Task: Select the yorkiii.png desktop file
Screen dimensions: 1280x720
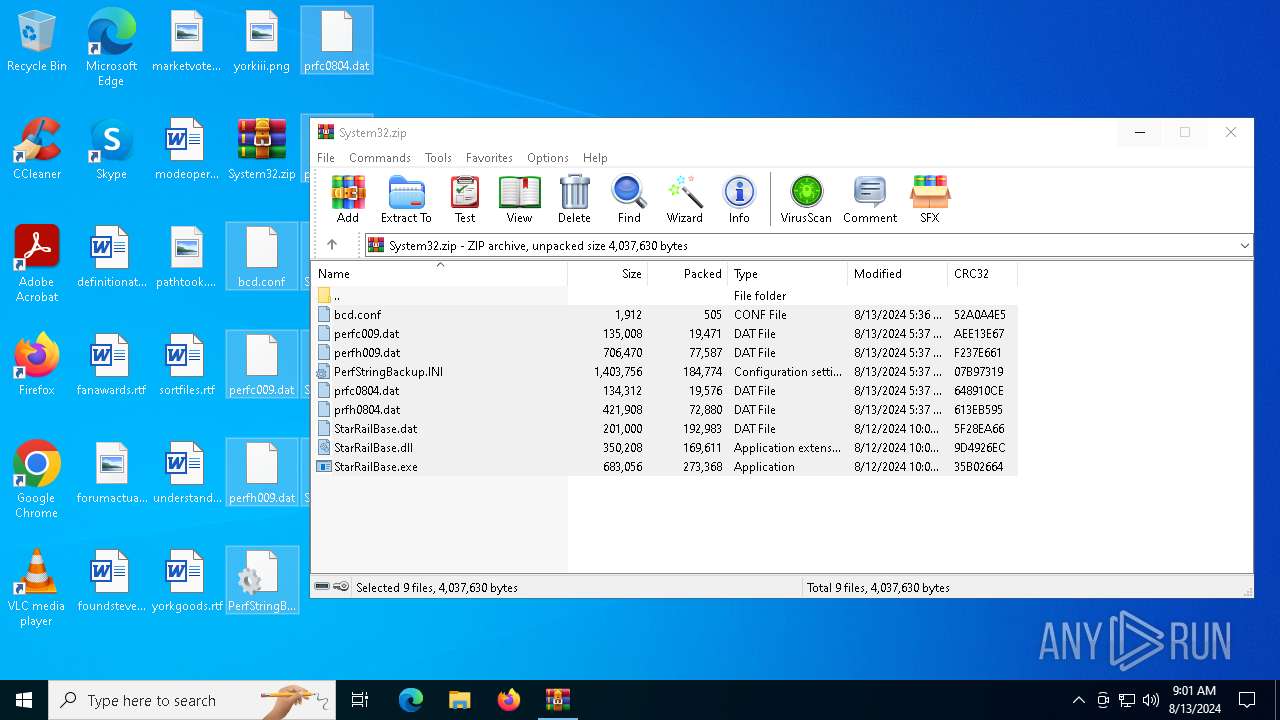Action: click(262, 42)
